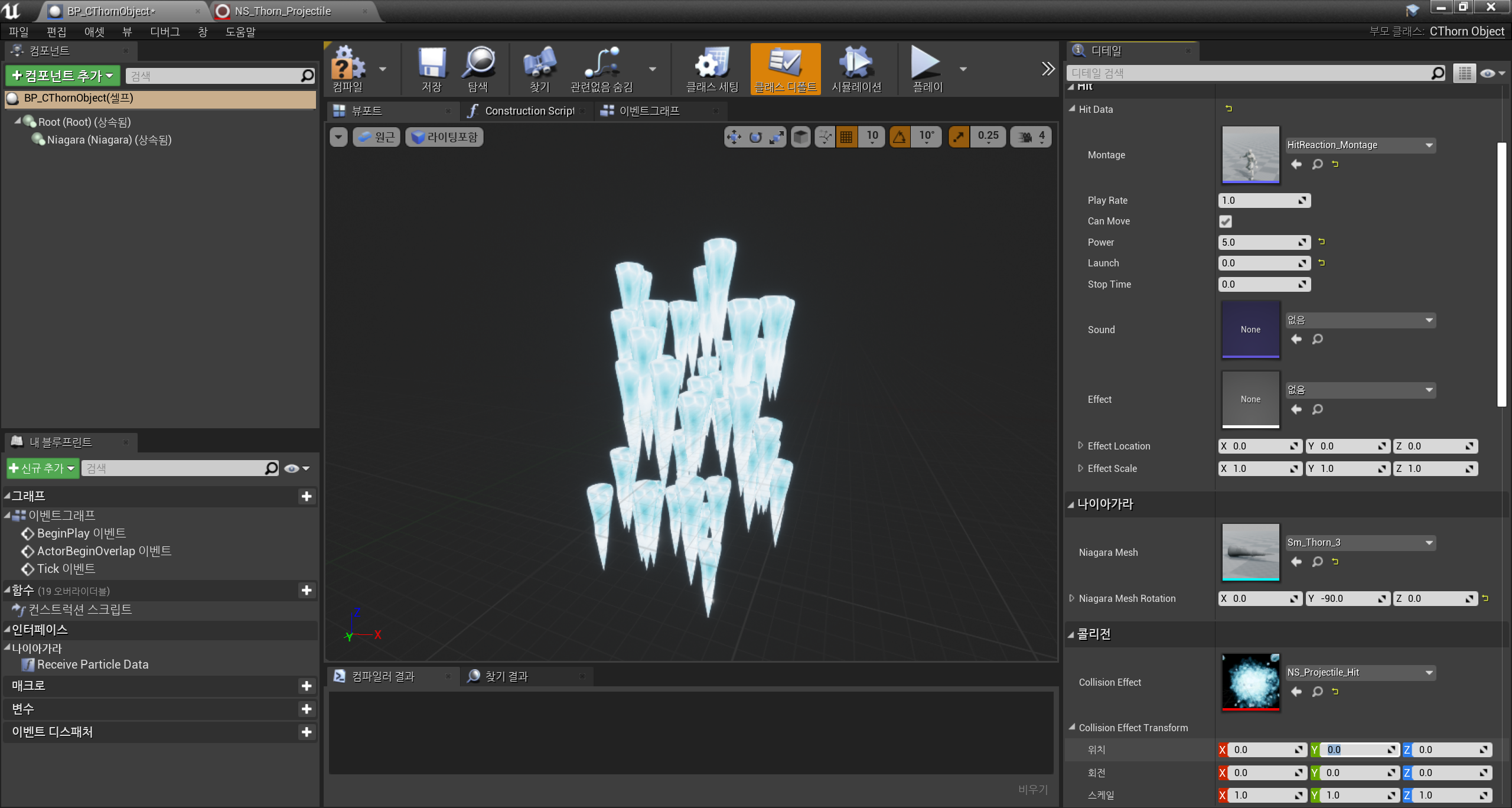The width and height of the screenshot is (1512, 808).
Task: Toggle the Can Move checkbox
Action: click(1226, 221)
